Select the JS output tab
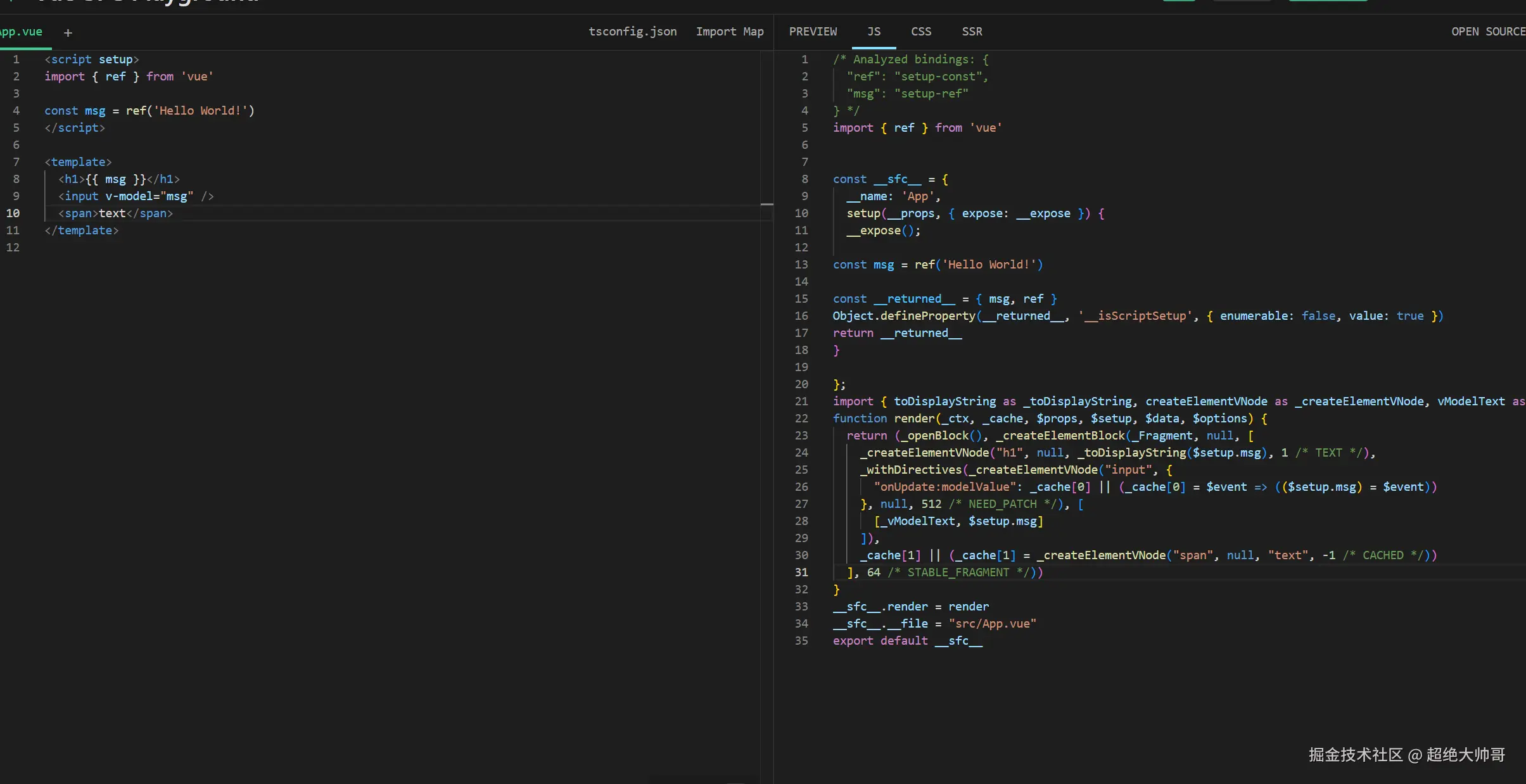The width and height of the screenshot is (1526, 784). [x=874, y=32]
